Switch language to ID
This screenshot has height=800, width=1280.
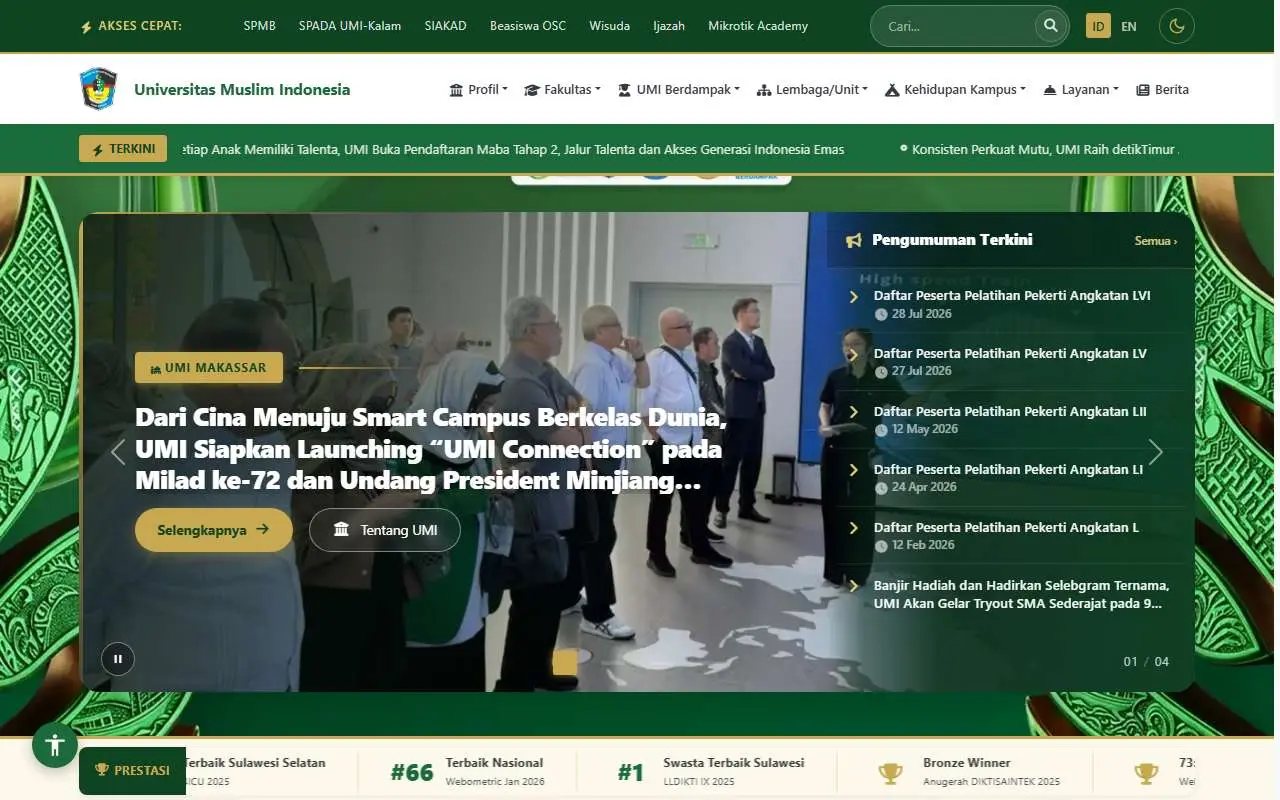tap(1098, 26)
